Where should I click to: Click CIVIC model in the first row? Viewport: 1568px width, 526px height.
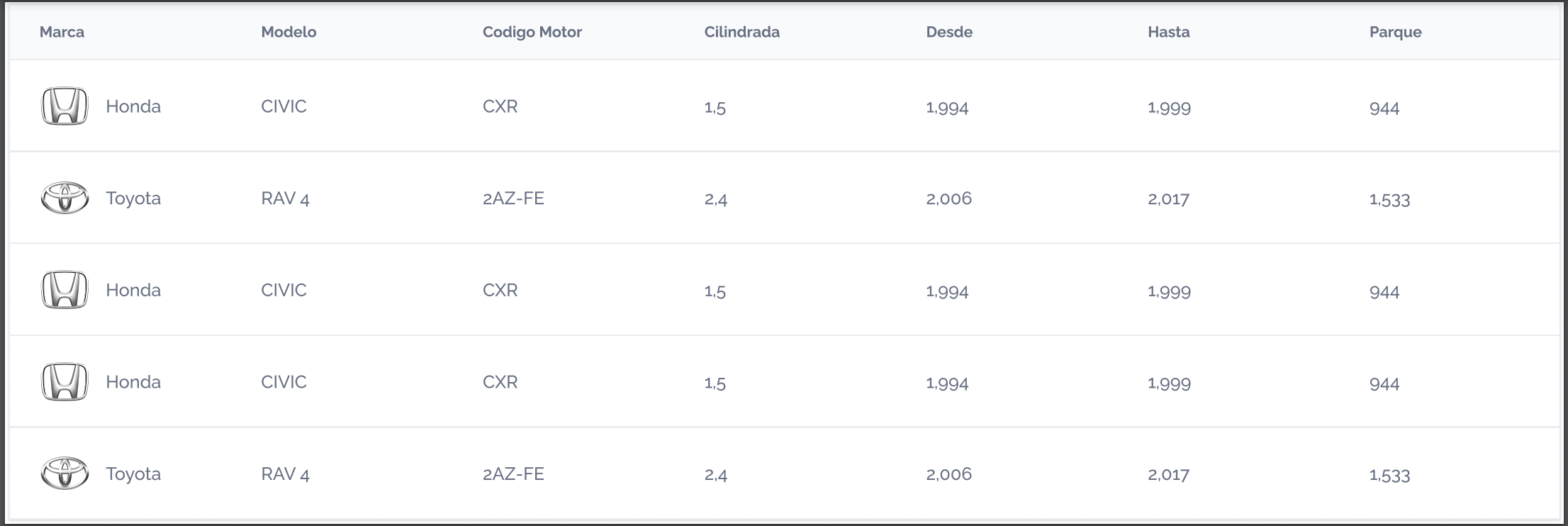[x=284, y=106]
